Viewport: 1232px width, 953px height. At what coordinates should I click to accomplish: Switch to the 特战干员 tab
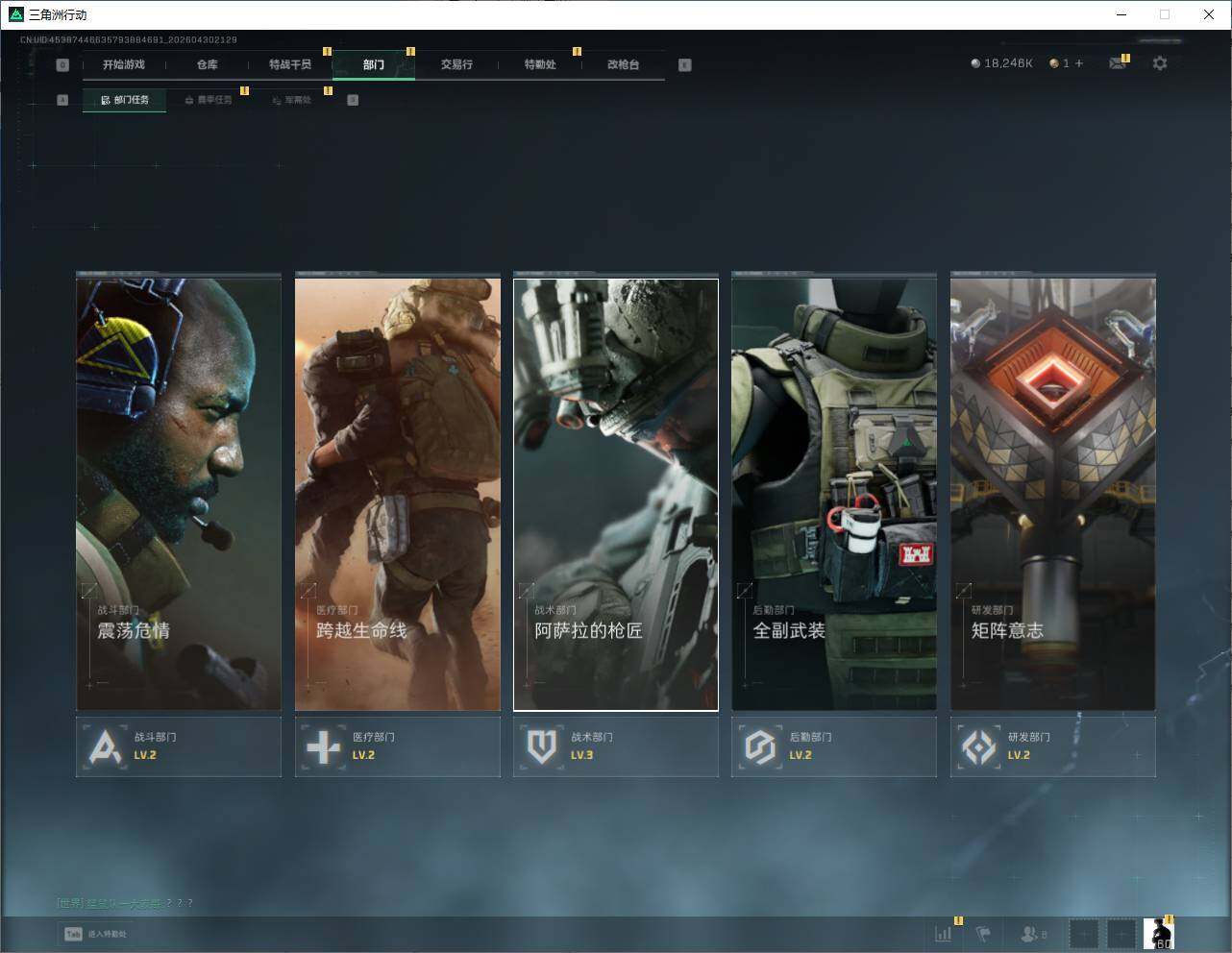tap(290, 64)
